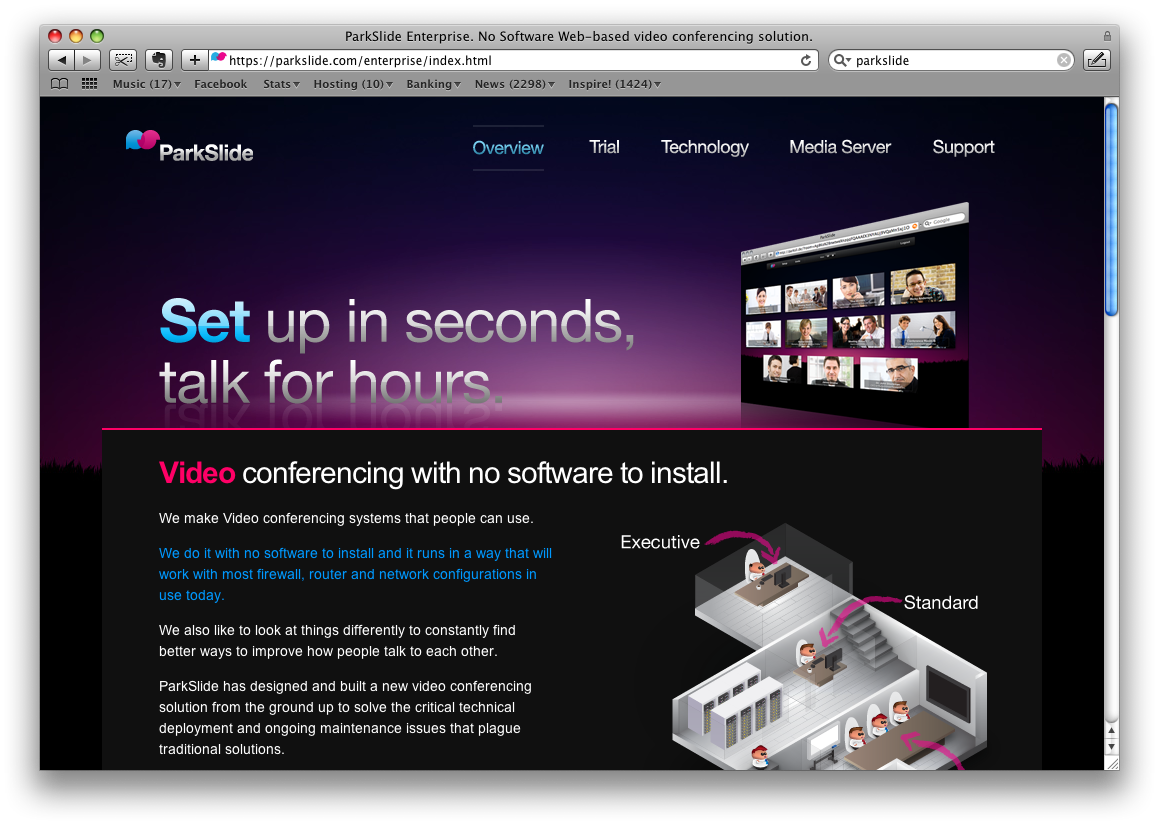Open the Facebook bookmark
Image resolution: width=1159 pixels, height=825 pixels.
pyautogui.click(x=220, y=84)
